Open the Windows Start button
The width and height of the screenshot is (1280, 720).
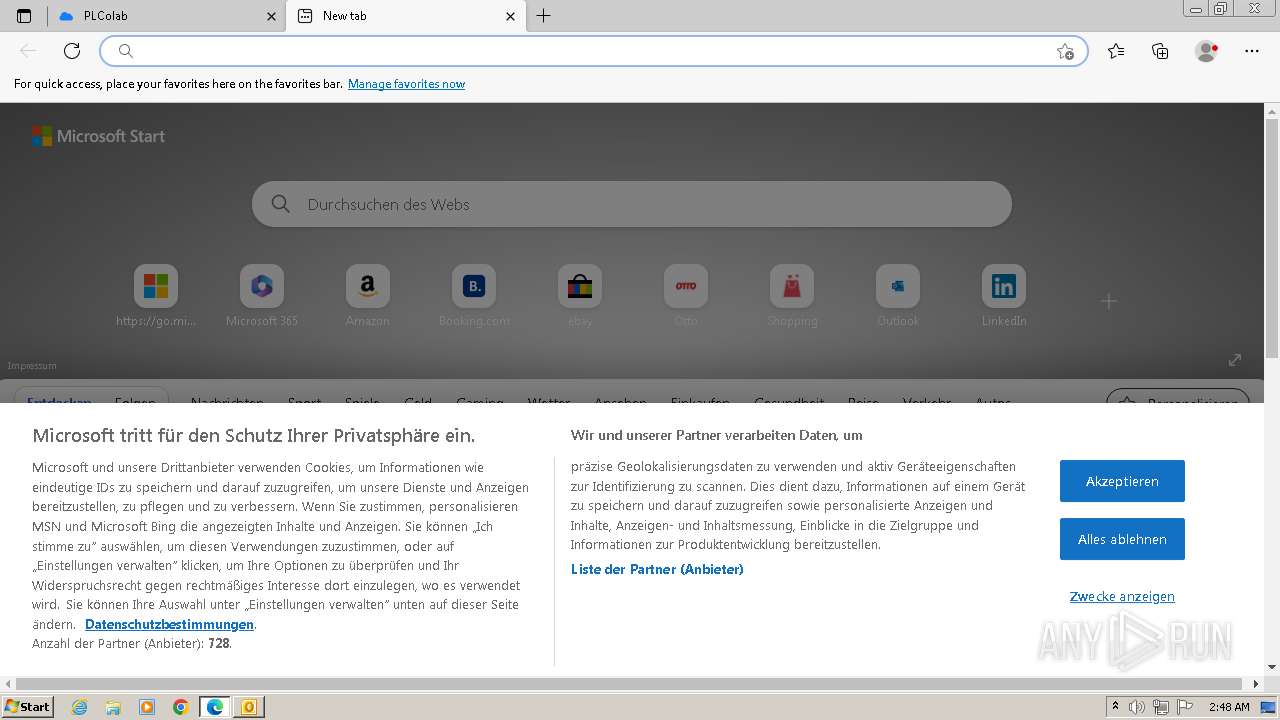[x=28, y=706]
